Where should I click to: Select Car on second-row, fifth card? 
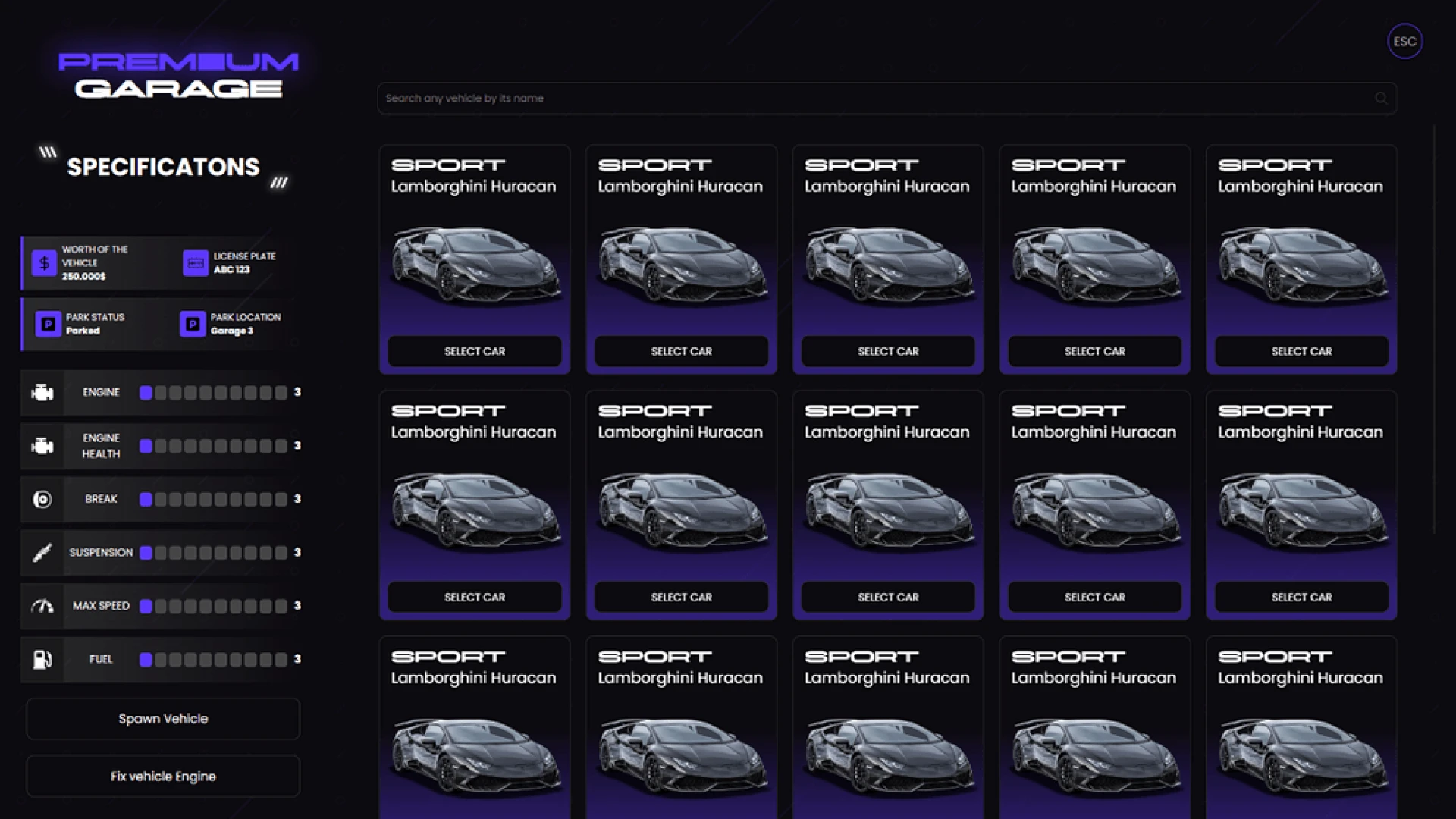point(1301,597)
